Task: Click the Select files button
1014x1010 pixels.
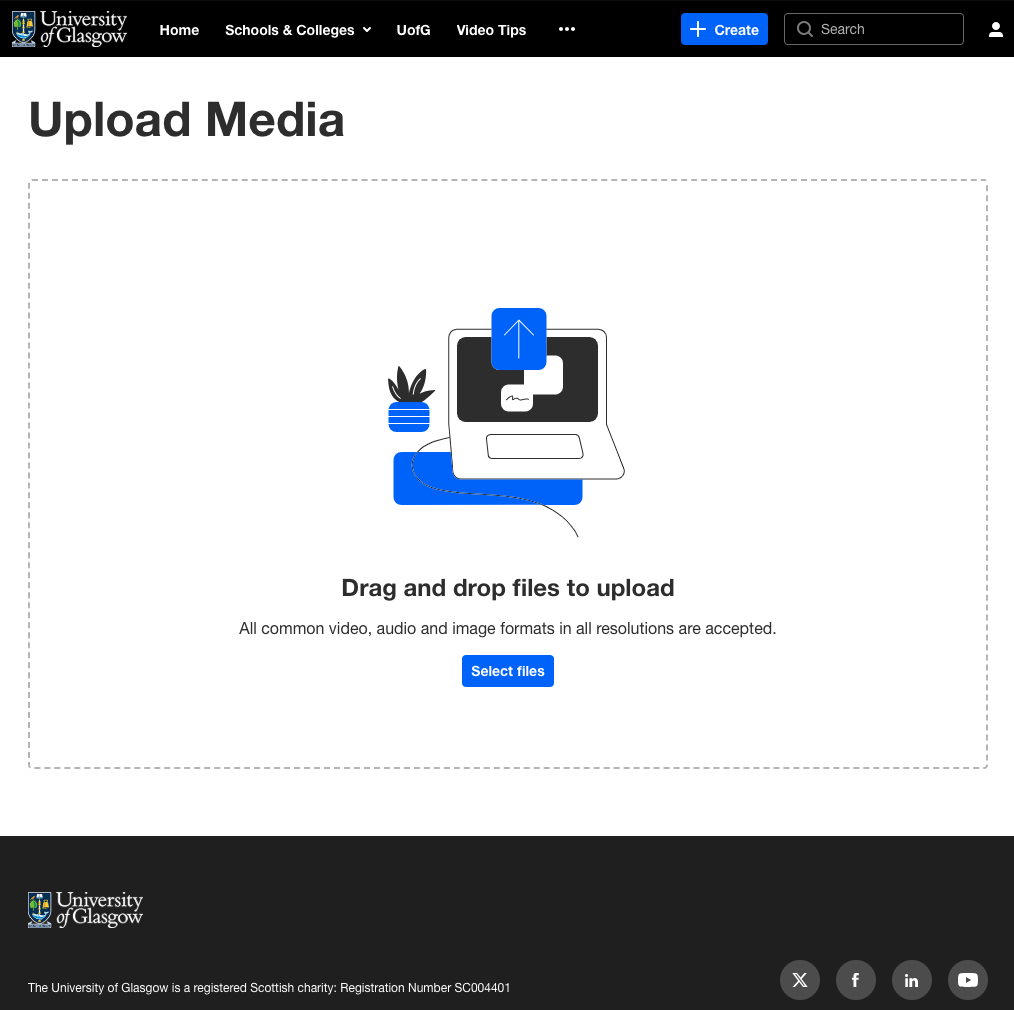Action: point(508,671)
